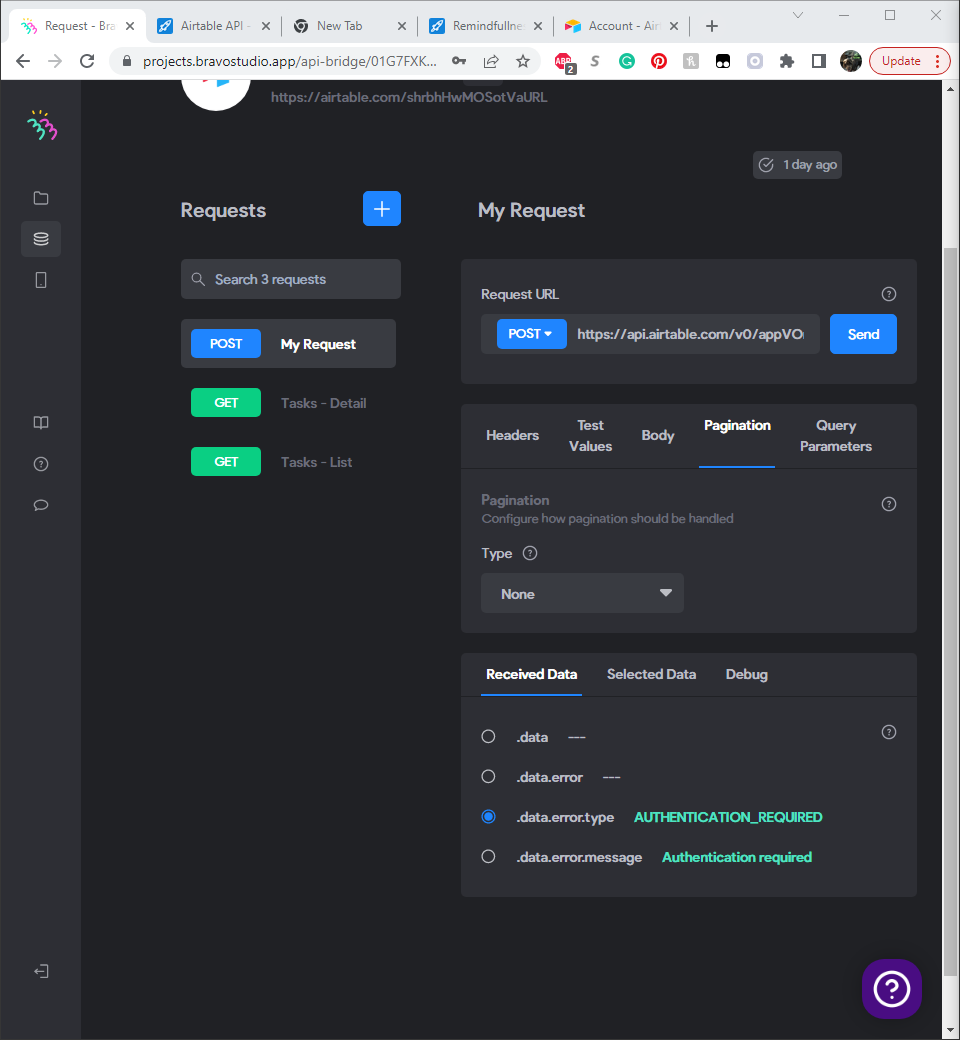The image size is (960, 1040).
Task: Click the Received Data help icon
Action: 889,732
